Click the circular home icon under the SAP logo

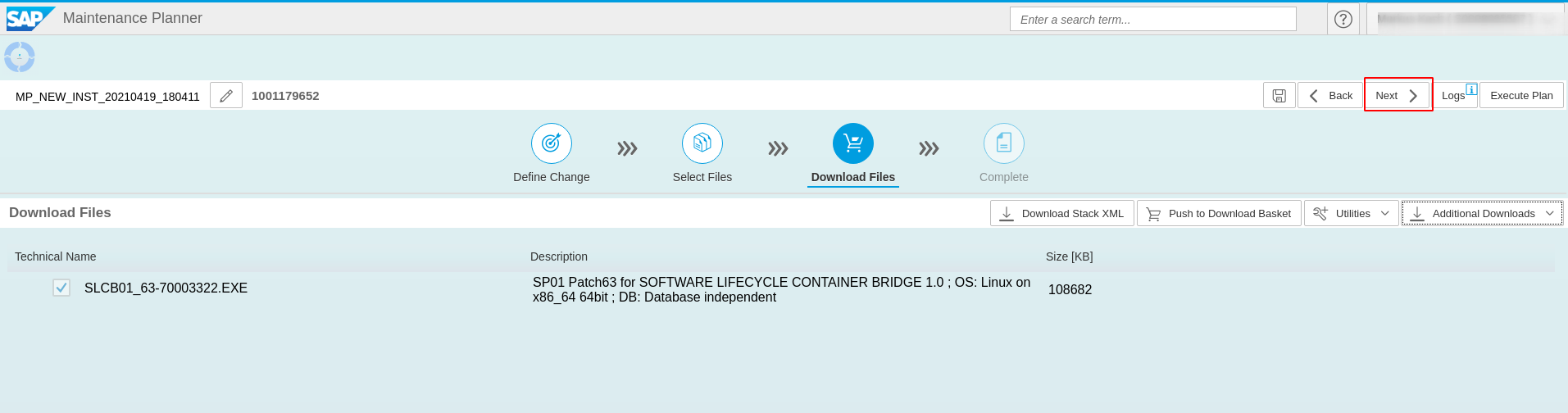pos(20,57)
